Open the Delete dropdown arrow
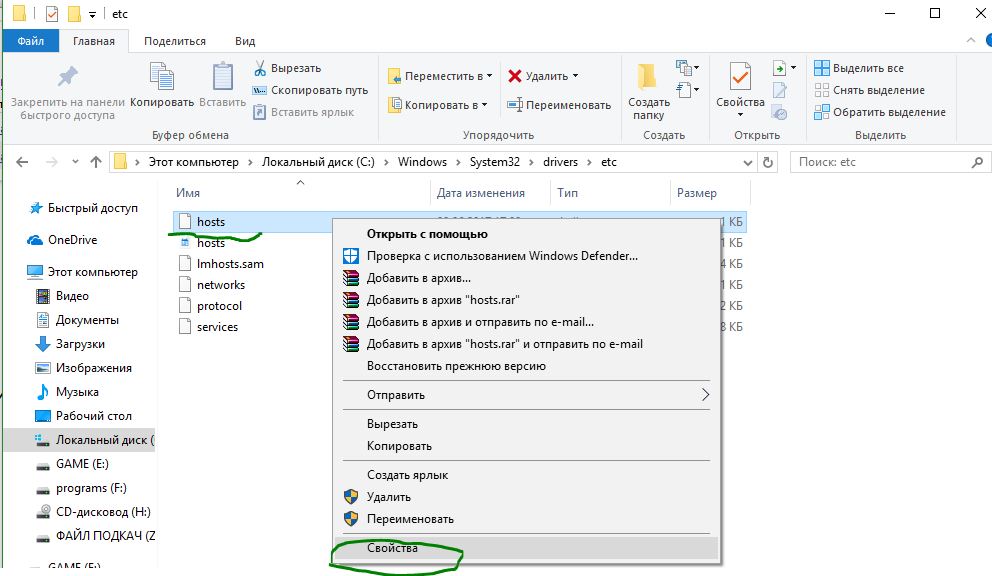Screen dimensions: 992x576 point(576,76)
